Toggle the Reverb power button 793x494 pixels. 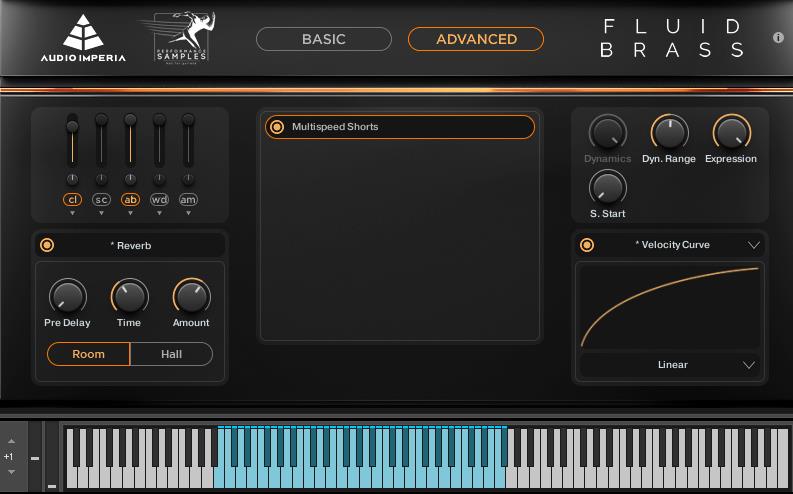tap(47, 245)
